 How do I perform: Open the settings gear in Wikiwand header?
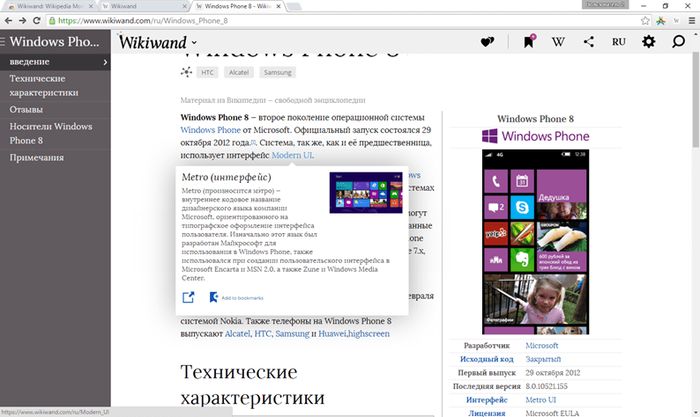point(648,42)
